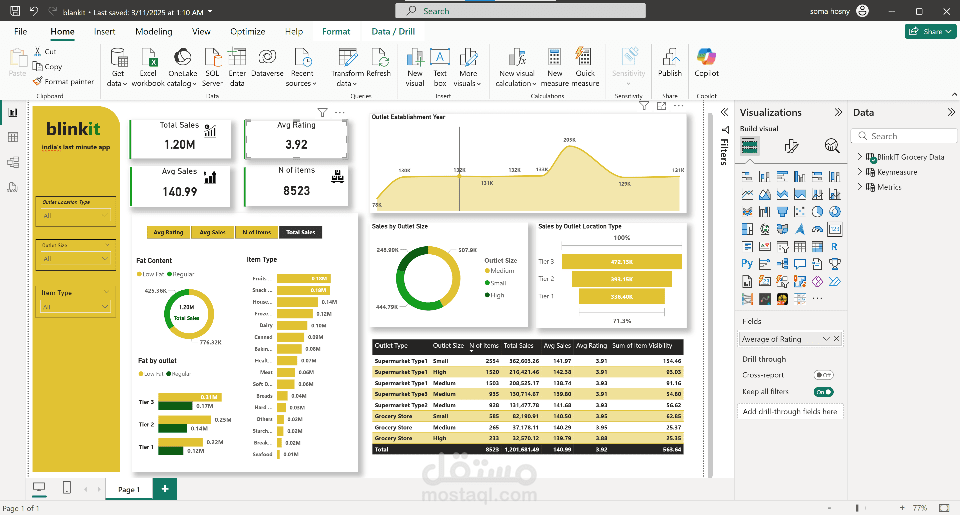Click the N of Items bookmark button
The height and width of the screenshot is (515, 960).
click(x=256, y=232)
